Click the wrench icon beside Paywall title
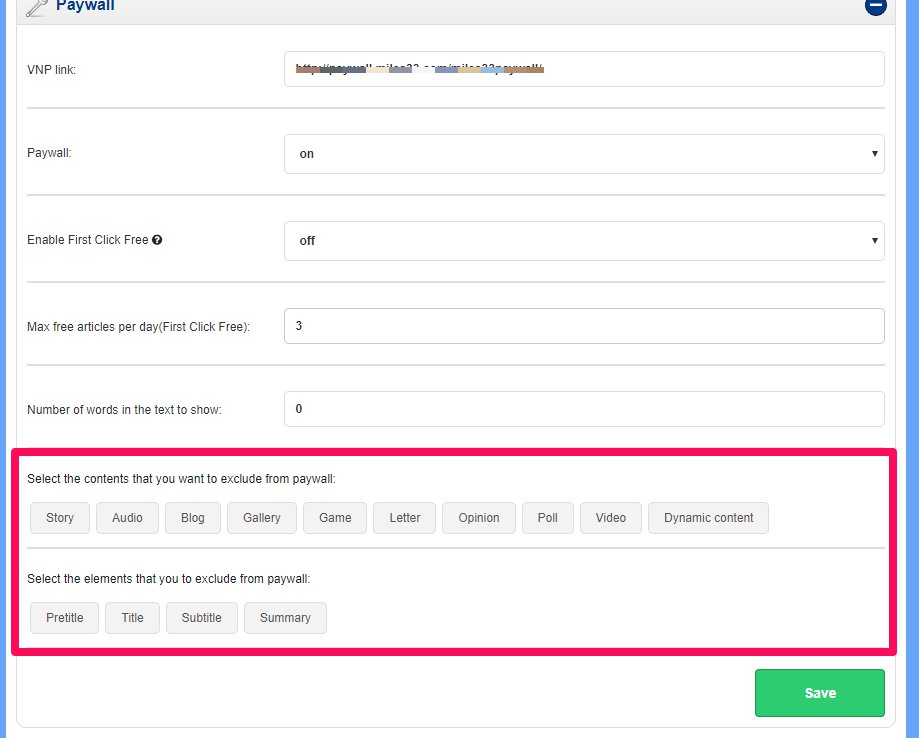This screenshot has height=738, width=919. coord(36,7)
